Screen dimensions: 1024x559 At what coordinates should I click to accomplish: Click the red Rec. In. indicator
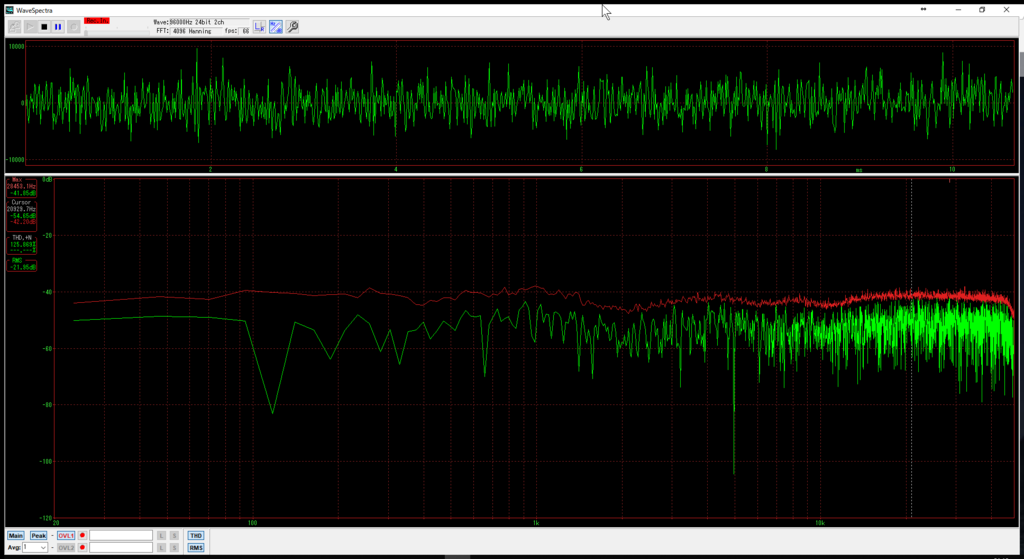97,21
